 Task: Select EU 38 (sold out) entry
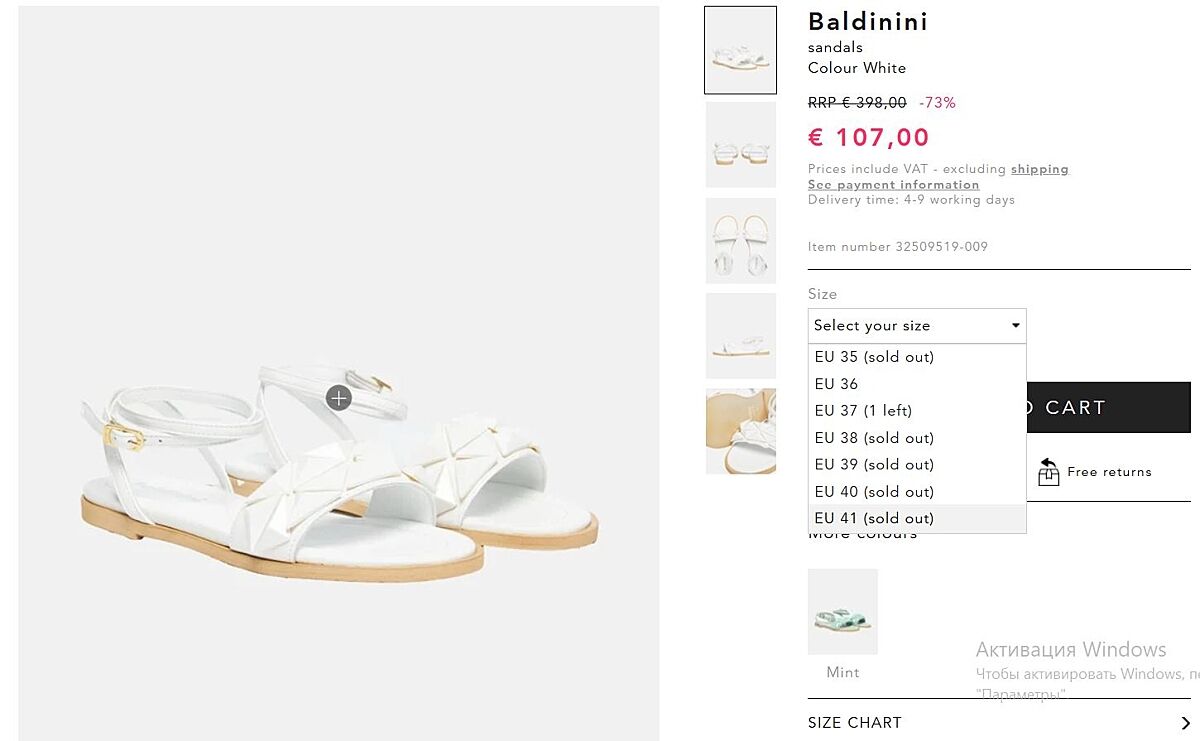pos(874,438)
